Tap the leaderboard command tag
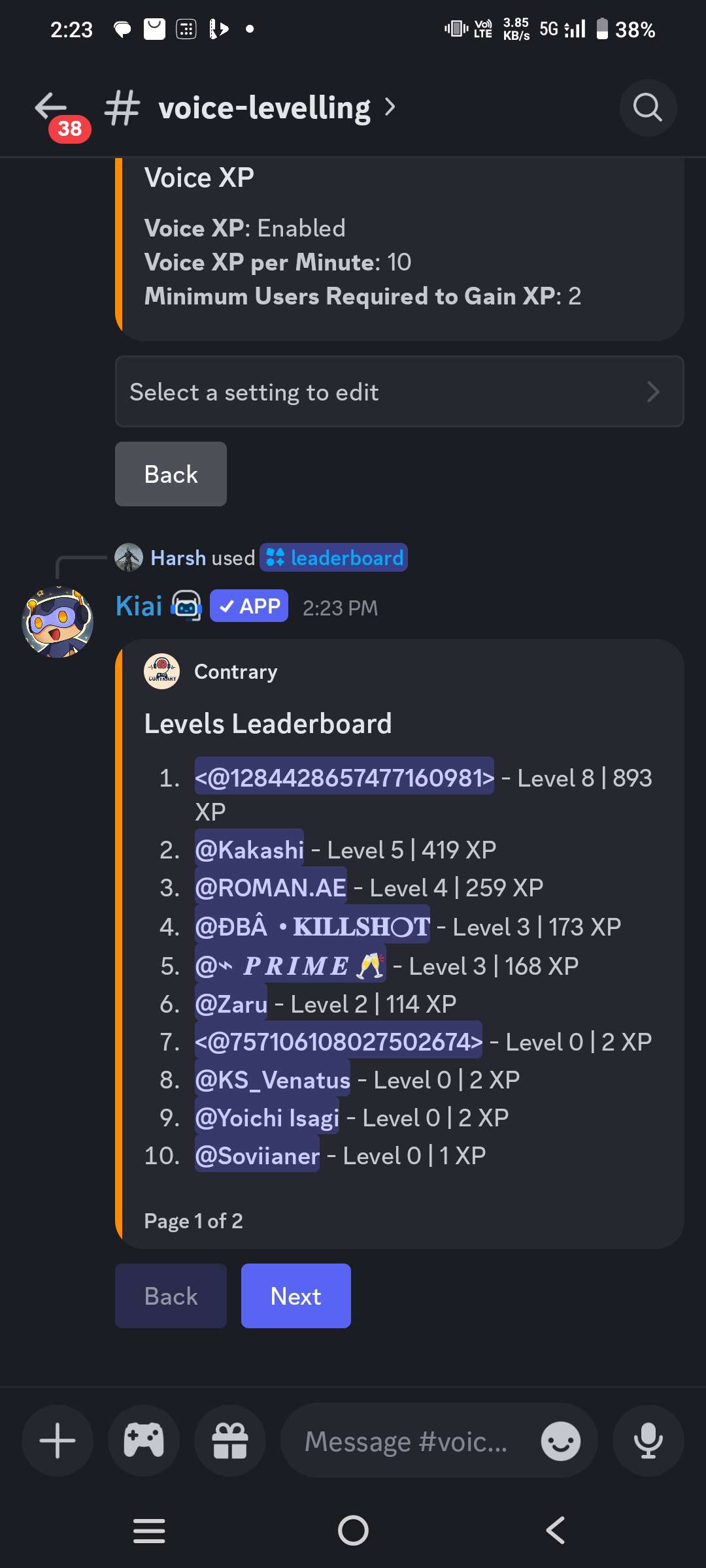Screen dimensions: 706x1568 pos(333,558)
